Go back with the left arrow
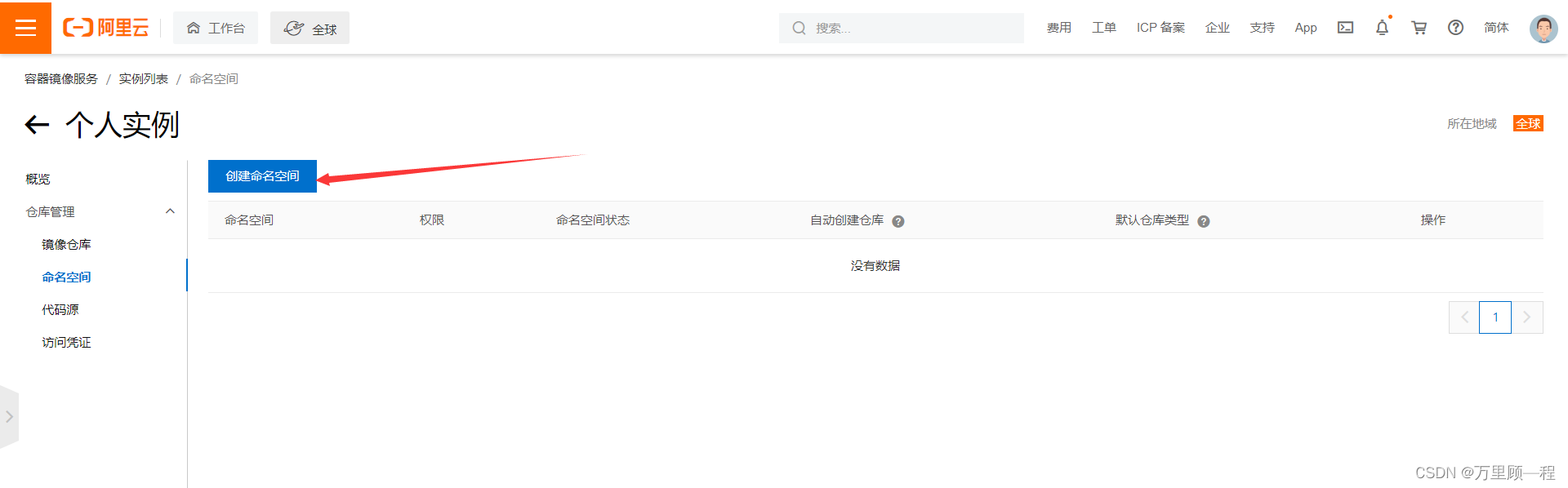Screen dimensions: 1568x488 click(x=37, y=125)
